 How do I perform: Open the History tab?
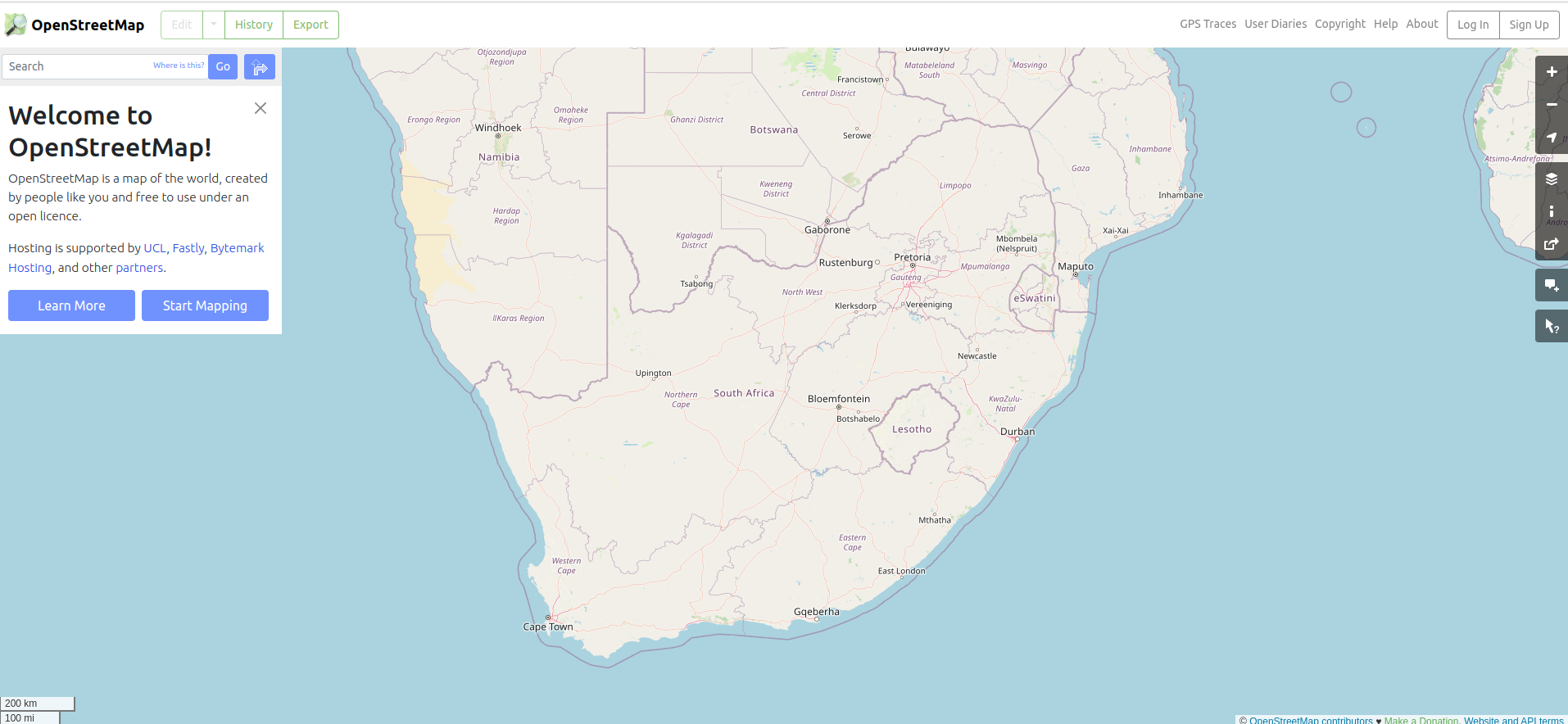coord(254,25)
